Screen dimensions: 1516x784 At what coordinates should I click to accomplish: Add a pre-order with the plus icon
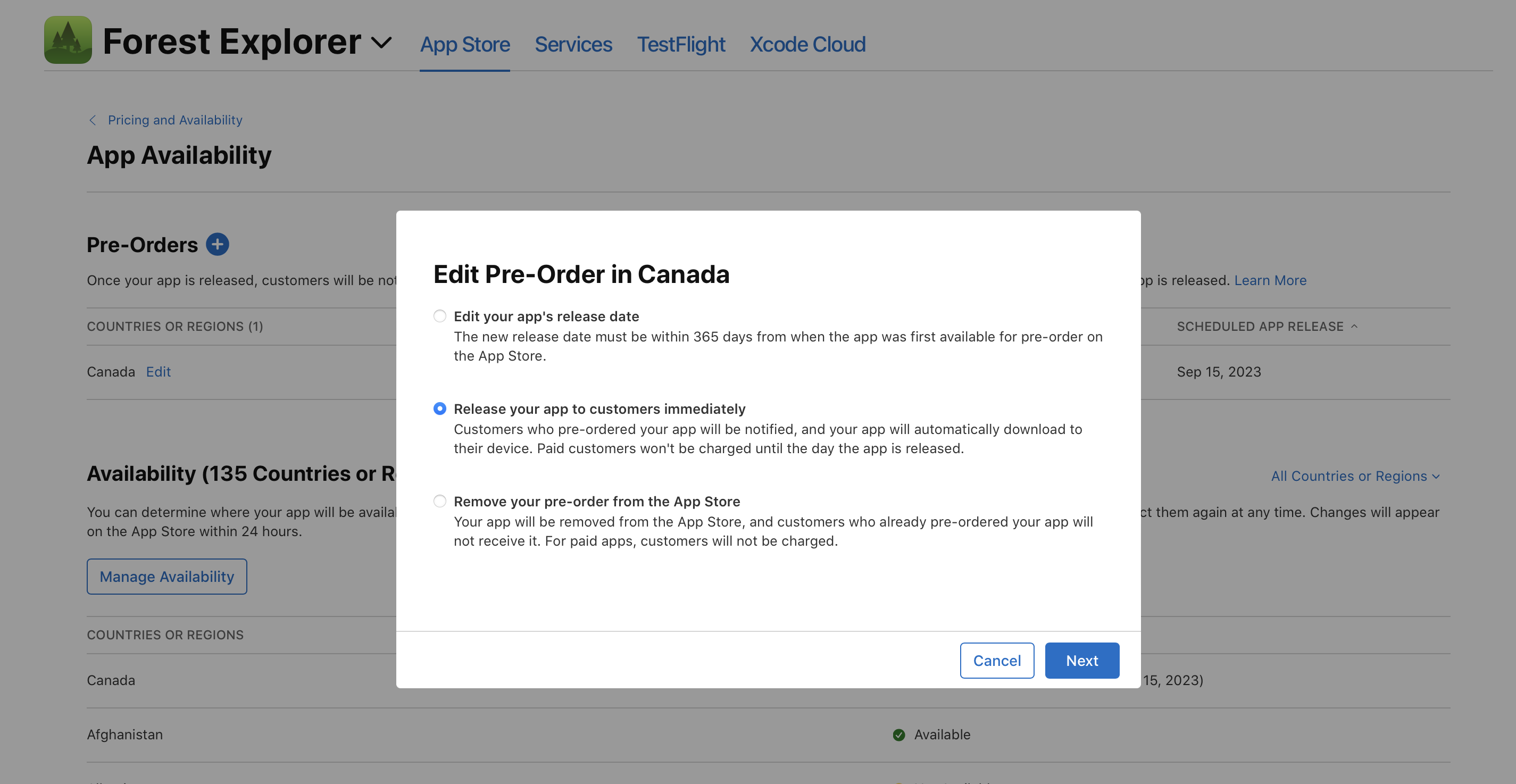(217, 244)
